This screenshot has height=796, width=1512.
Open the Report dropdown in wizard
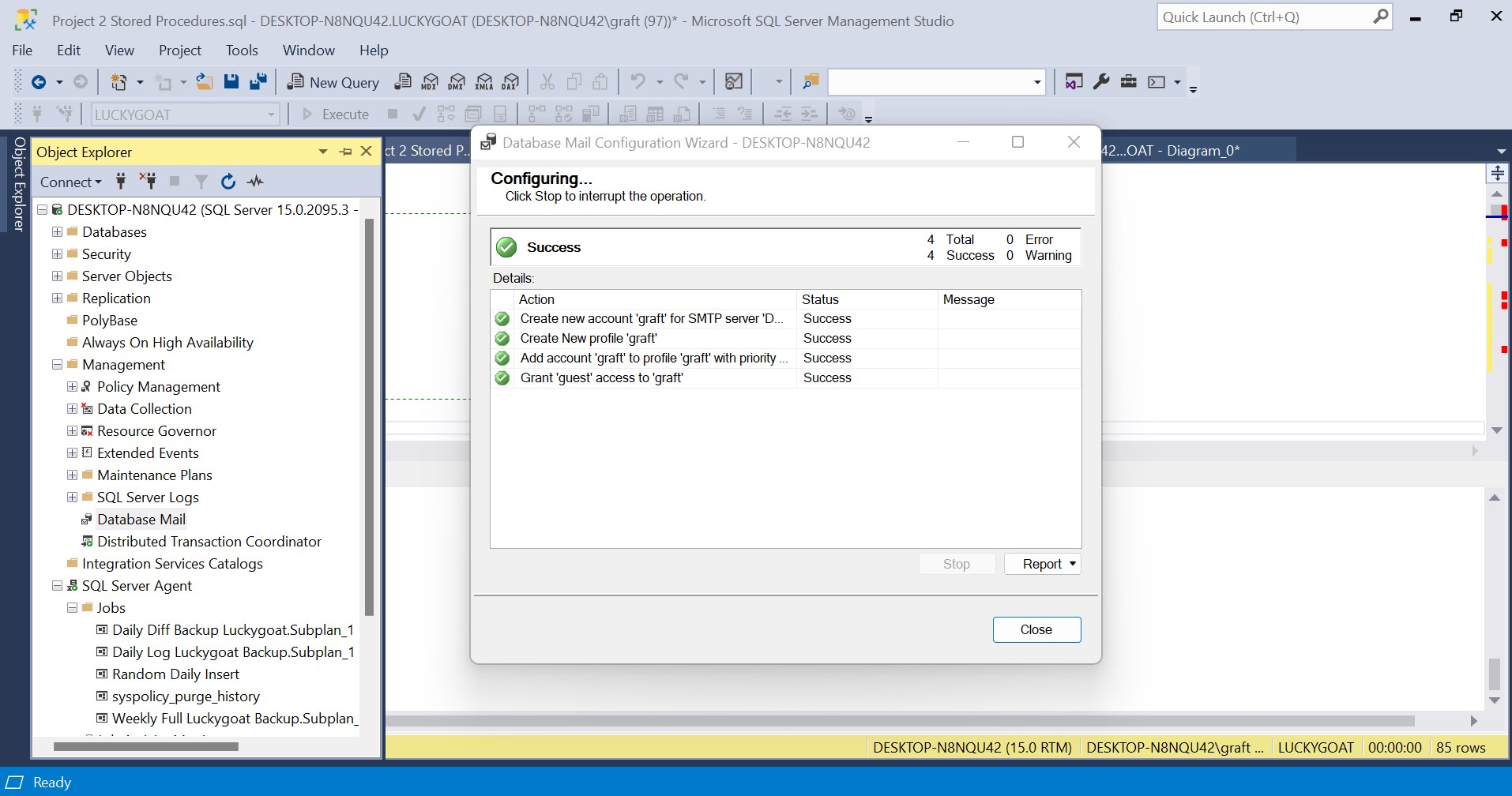[x=1042, y=564]
